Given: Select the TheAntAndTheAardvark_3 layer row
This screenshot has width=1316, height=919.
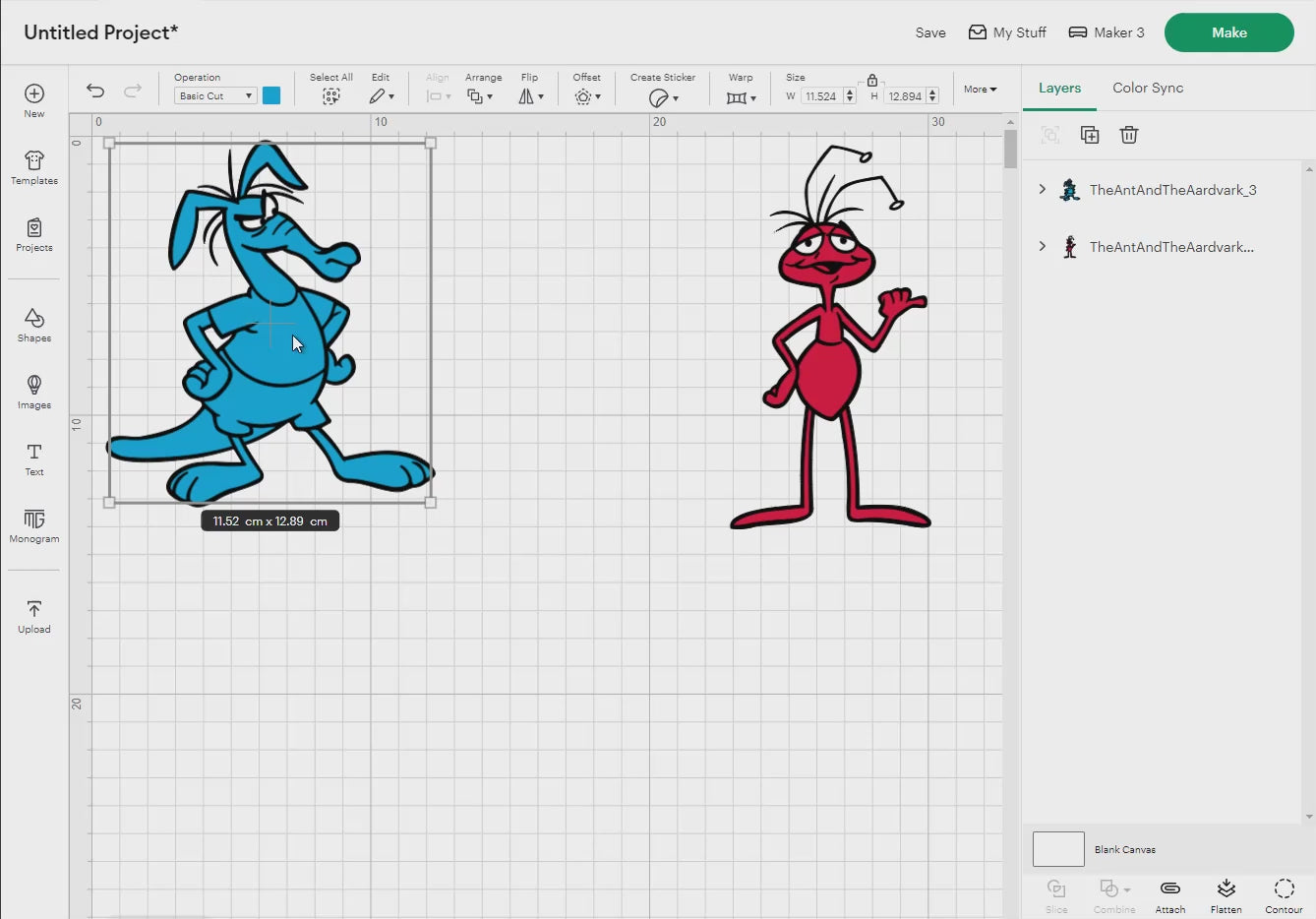Looking at the screenshot, I should click(1163, 190).
